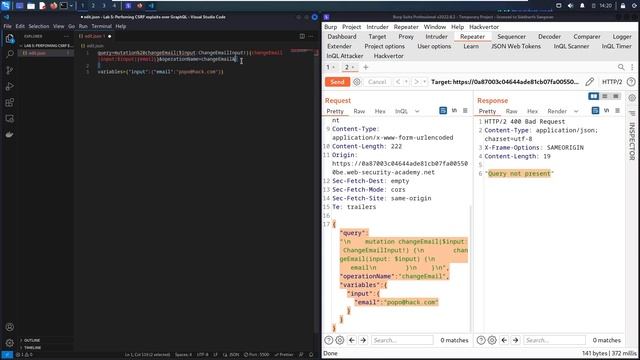Open Request message editor options menu

(465, 111)
